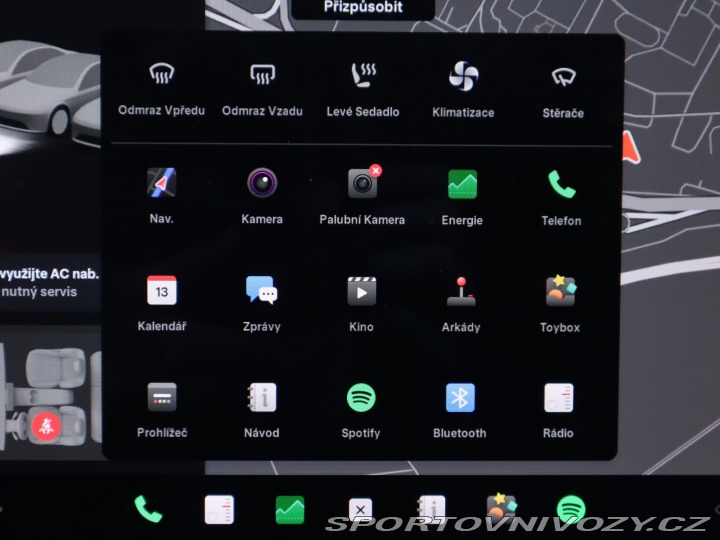
Task: Close the app launcher with the X icon
Action: [x=361, y=509]
